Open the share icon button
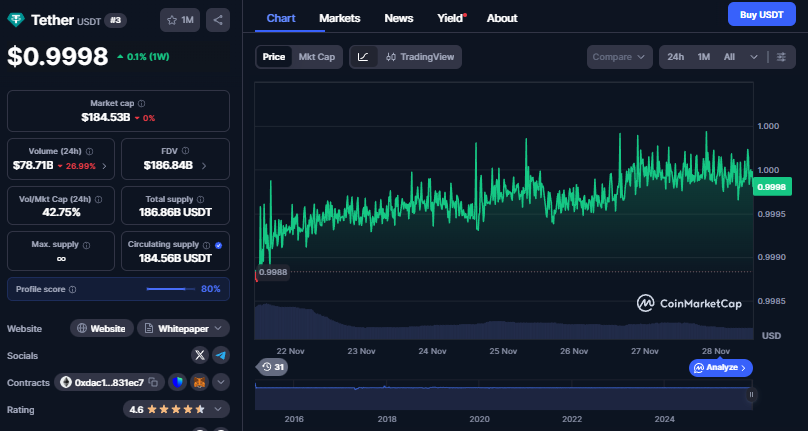This screenshot has width=808, height=431. (218, 20)
